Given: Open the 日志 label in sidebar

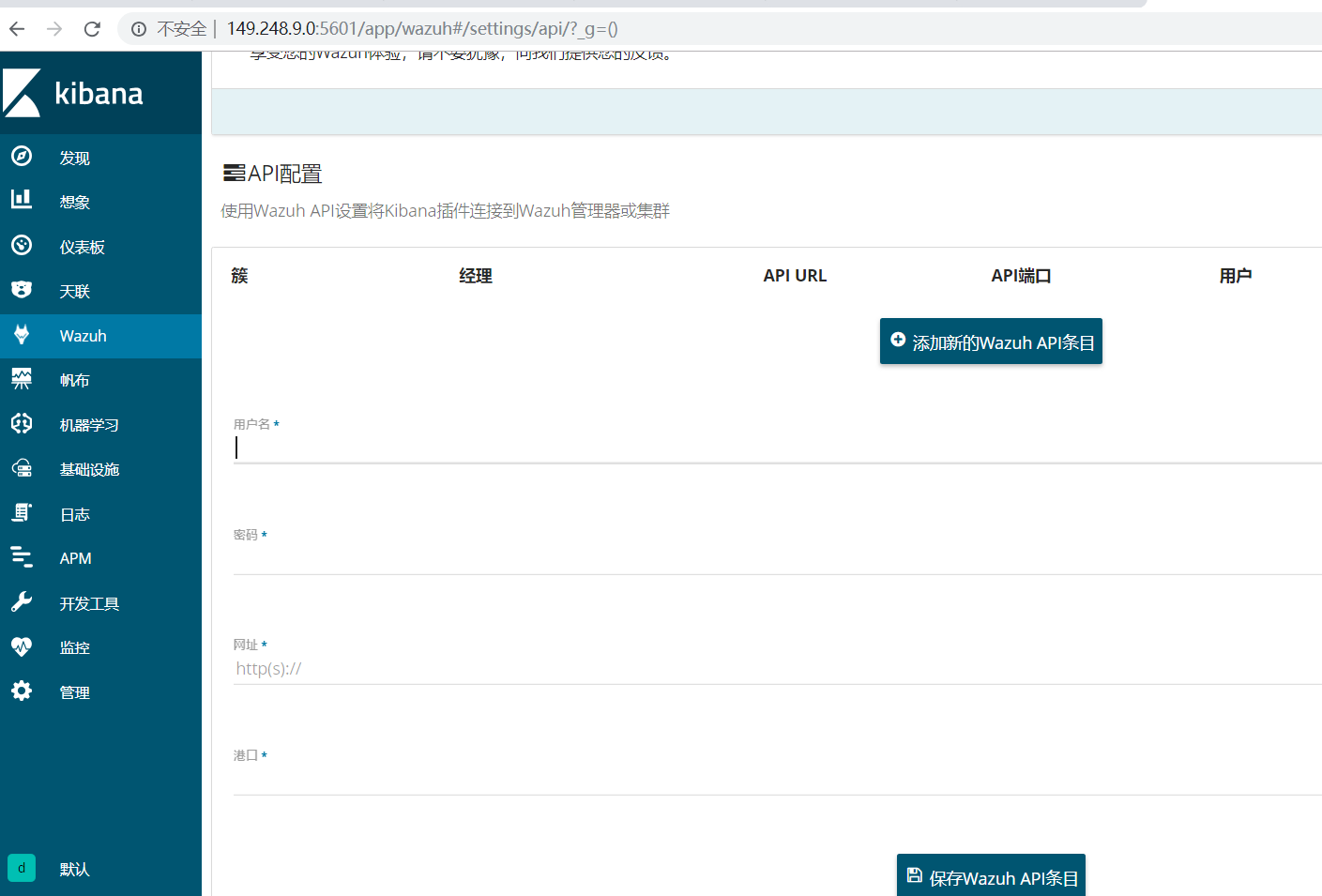Looking at the screenshot, I should pos(75,514).
